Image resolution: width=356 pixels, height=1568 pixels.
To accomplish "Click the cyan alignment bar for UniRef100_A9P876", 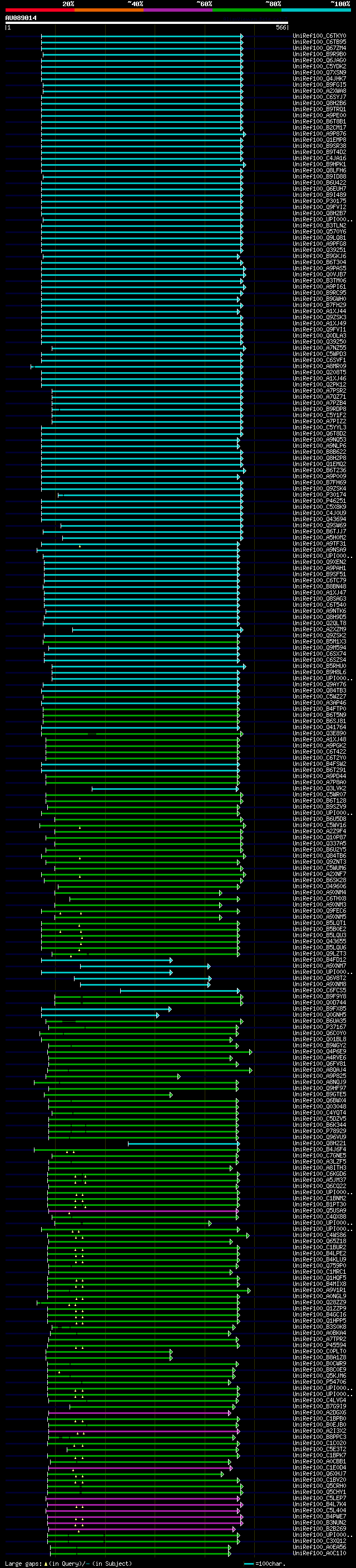I will [143, 134].
